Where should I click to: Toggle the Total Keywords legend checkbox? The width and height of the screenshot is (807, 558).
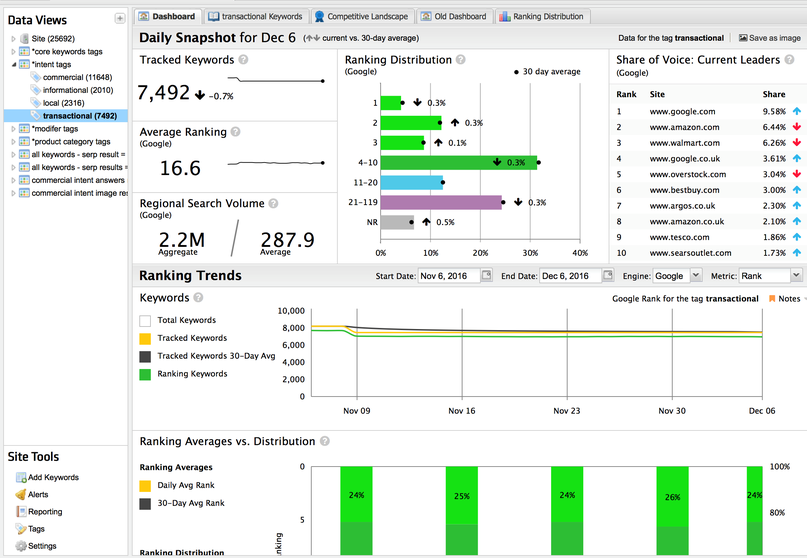tap(145, 321)
